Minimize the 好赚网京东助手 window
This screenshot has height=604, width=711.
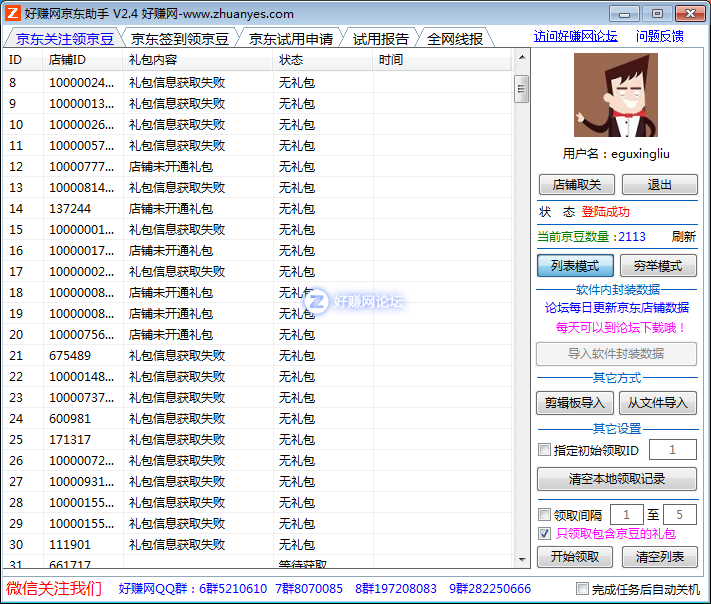624,14
